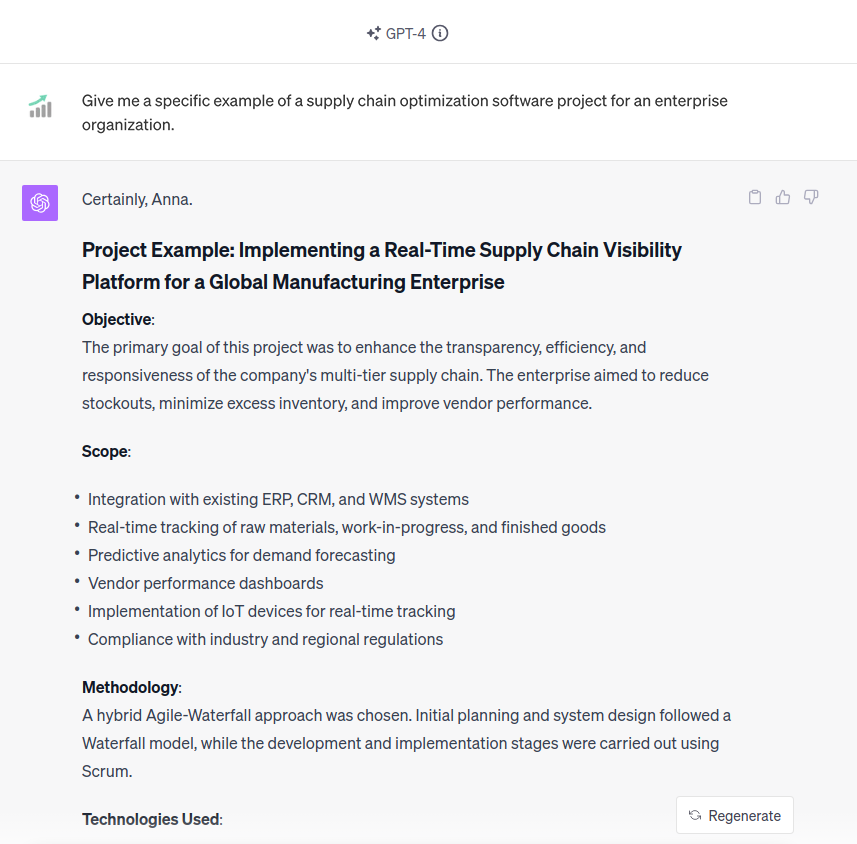857x844 pixels.
Task: Click the "Technologies Used:" text at bottom
Action: [x=151, y=819]
